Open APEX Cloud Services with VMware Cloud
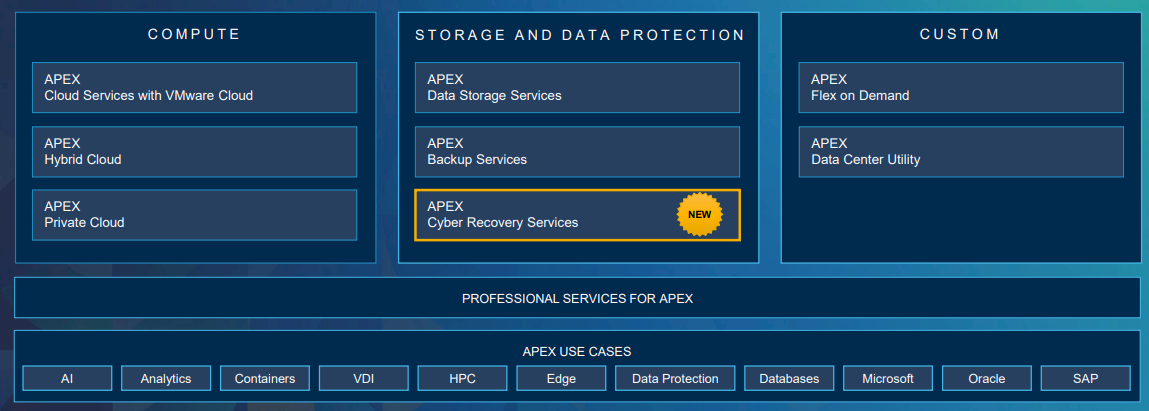1149x411 pixels. pos(194,87)
